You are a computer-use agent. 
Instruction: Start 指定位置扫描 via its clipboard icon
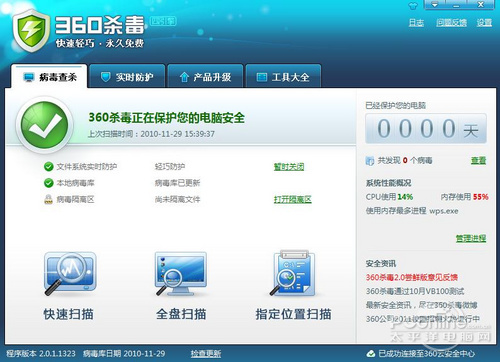click(293, 273)
